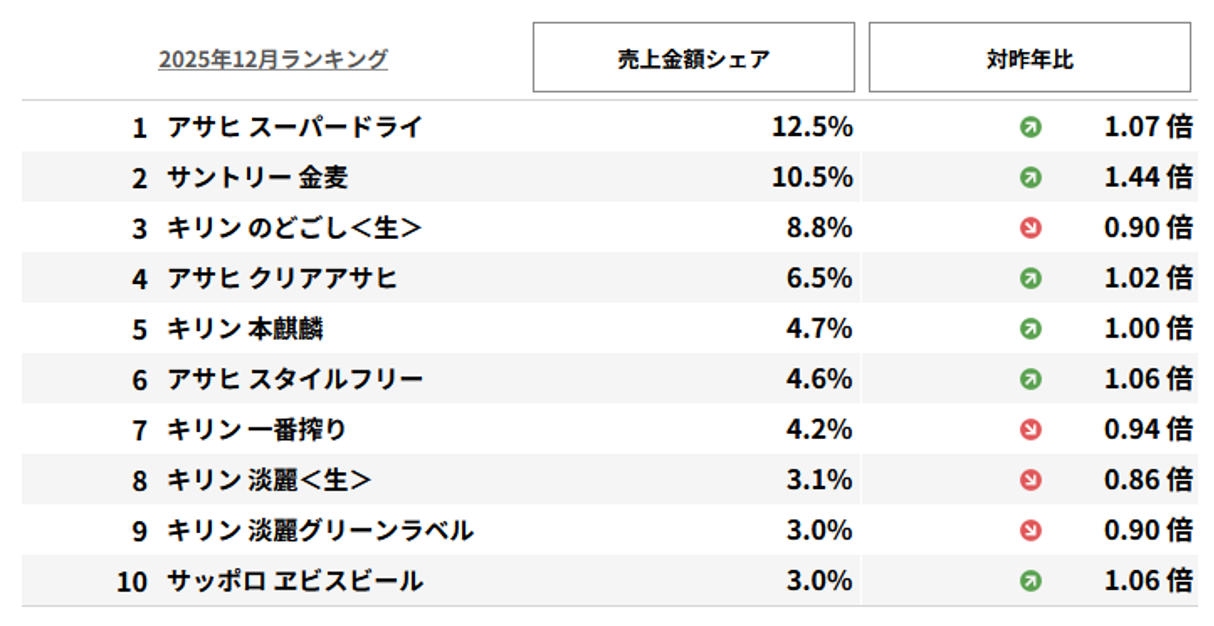
Task: Select the 売上金額シェア column header button
Action: tap(693, 58)
